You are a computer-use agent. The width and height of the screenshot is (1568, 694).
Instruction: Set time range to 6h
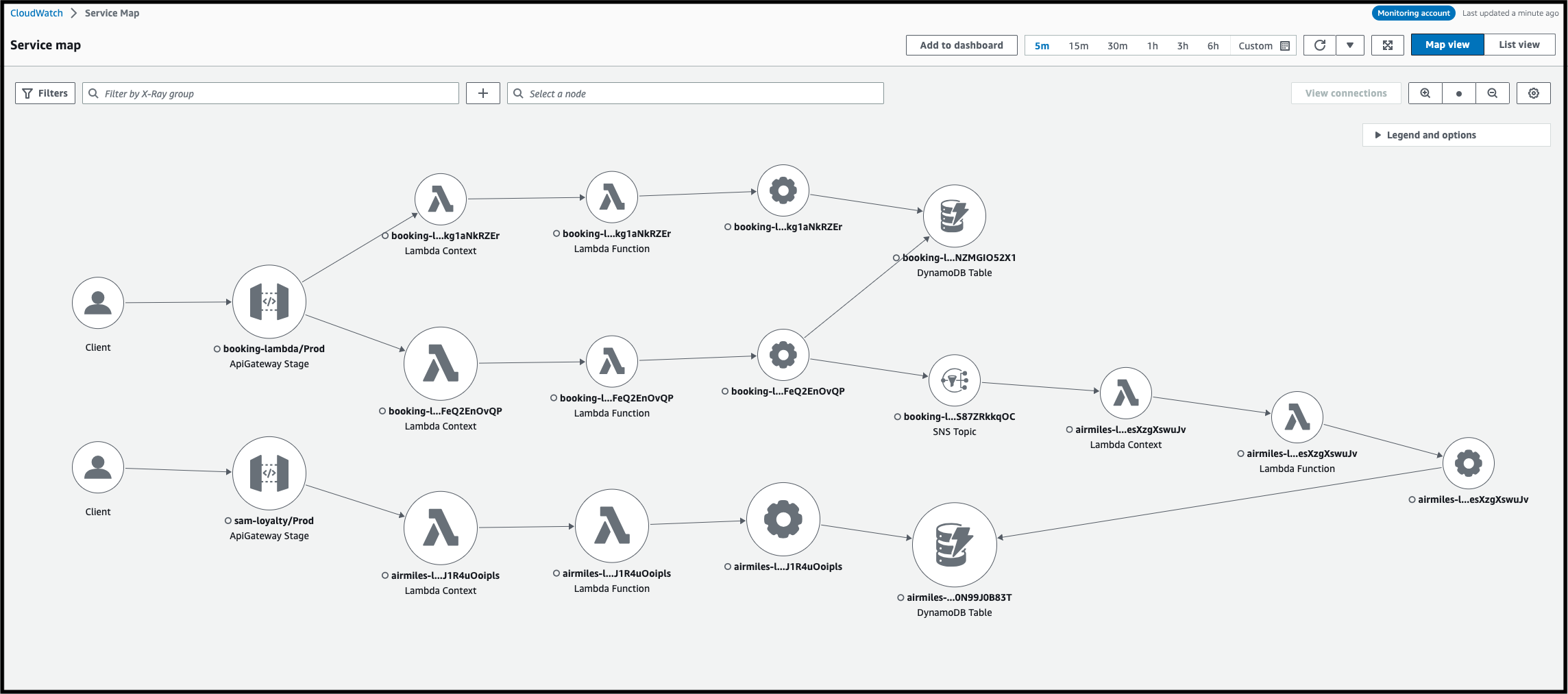pos(1213,46)
